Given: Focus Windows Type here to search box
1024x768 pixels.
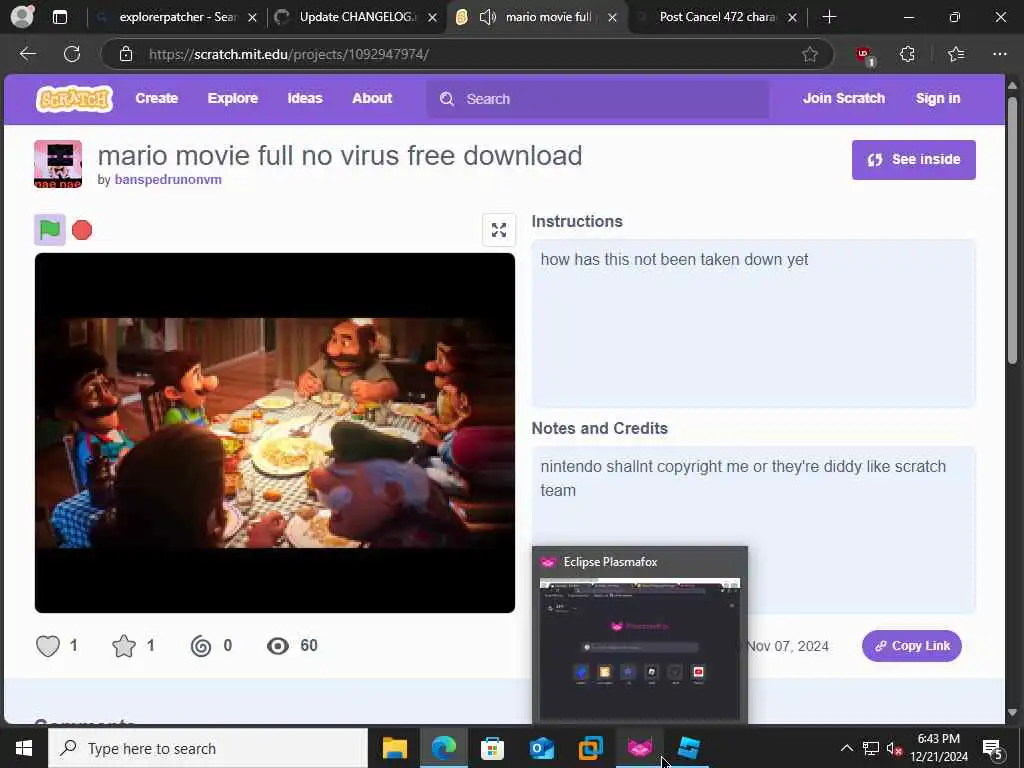Looking at the screenshot, I should (208, 748).
